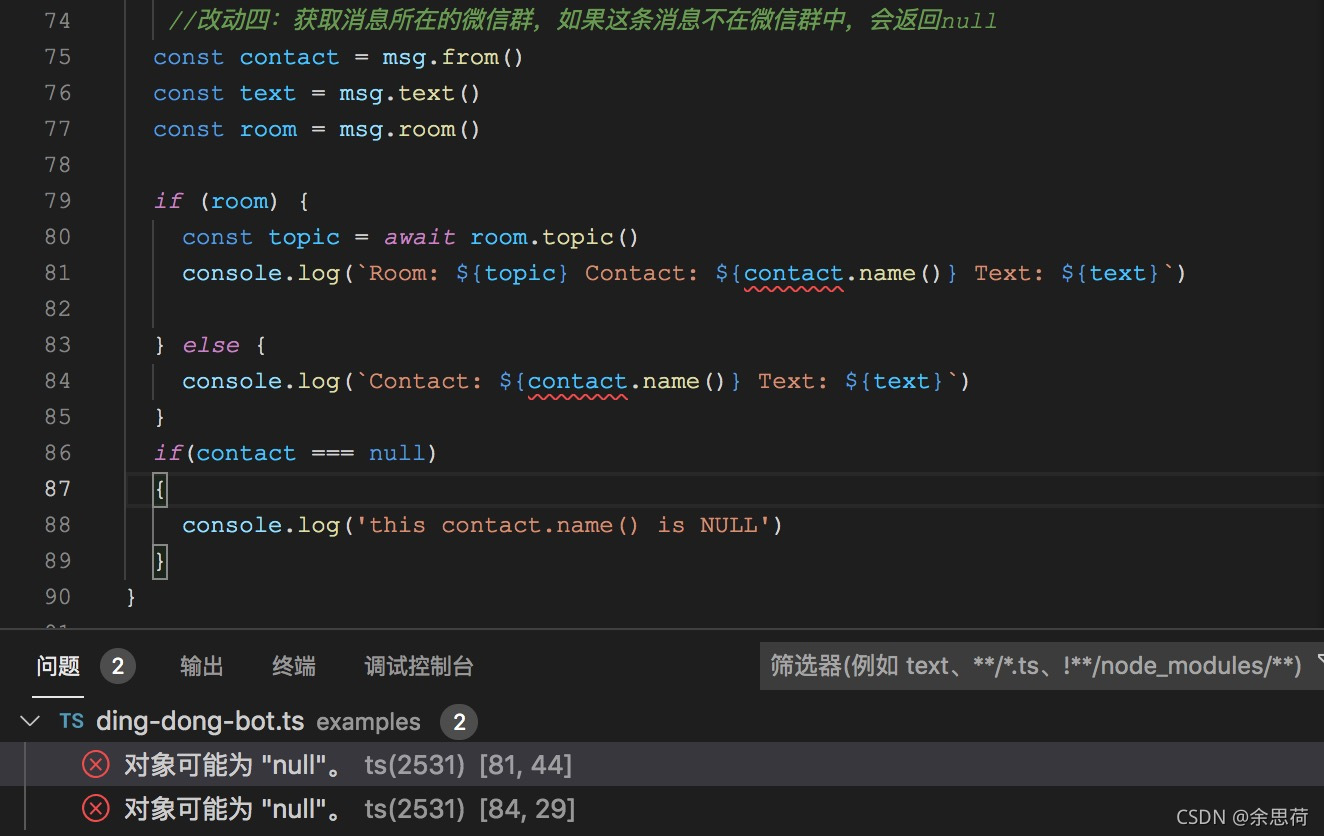The width and height of the screenshot is (1324, 836).
Task: Click msg.from() on line 75
Action: pos(453,57)
